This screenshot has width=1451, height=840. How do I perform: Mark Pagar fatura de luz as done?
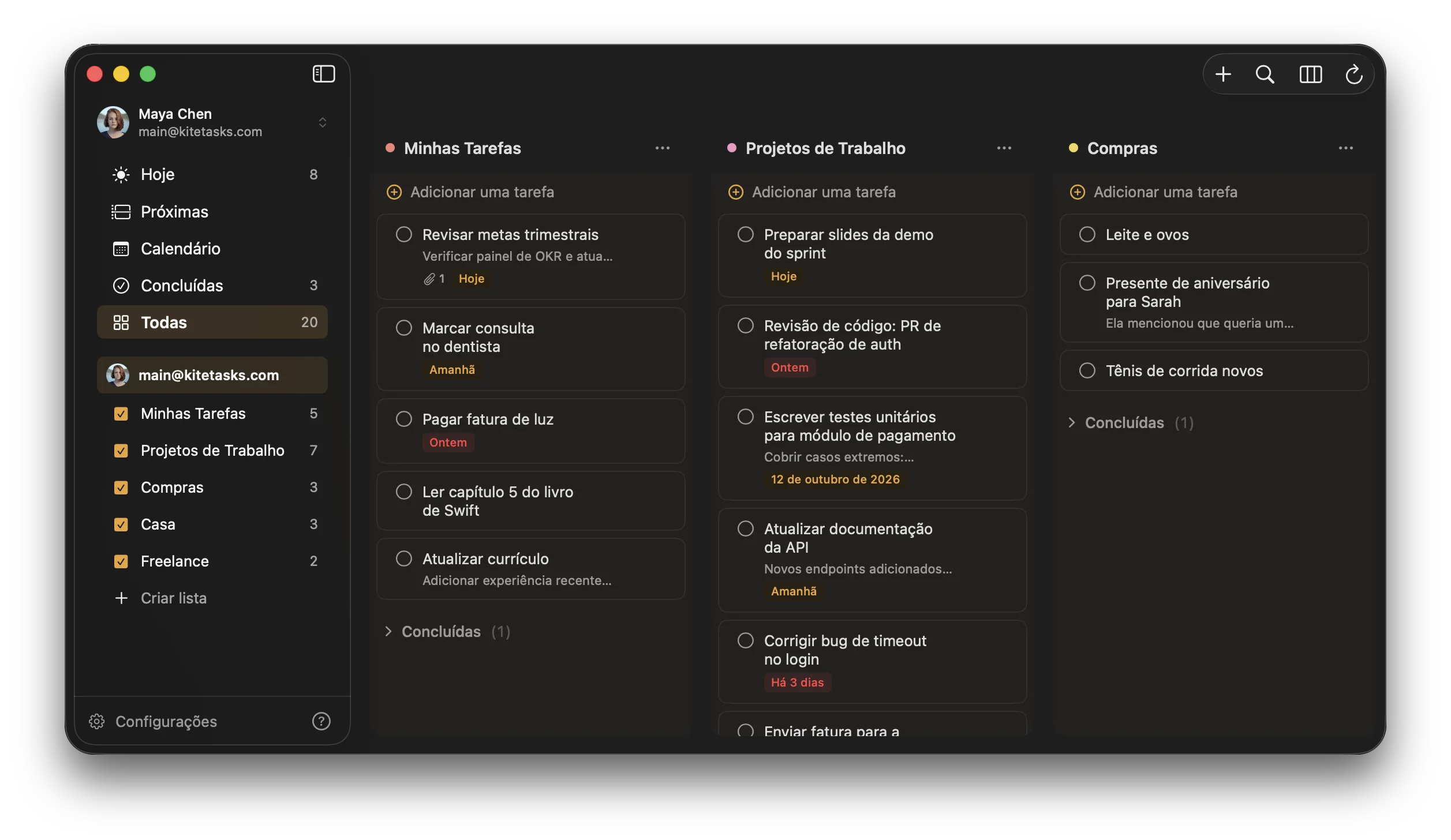(404, 419)
